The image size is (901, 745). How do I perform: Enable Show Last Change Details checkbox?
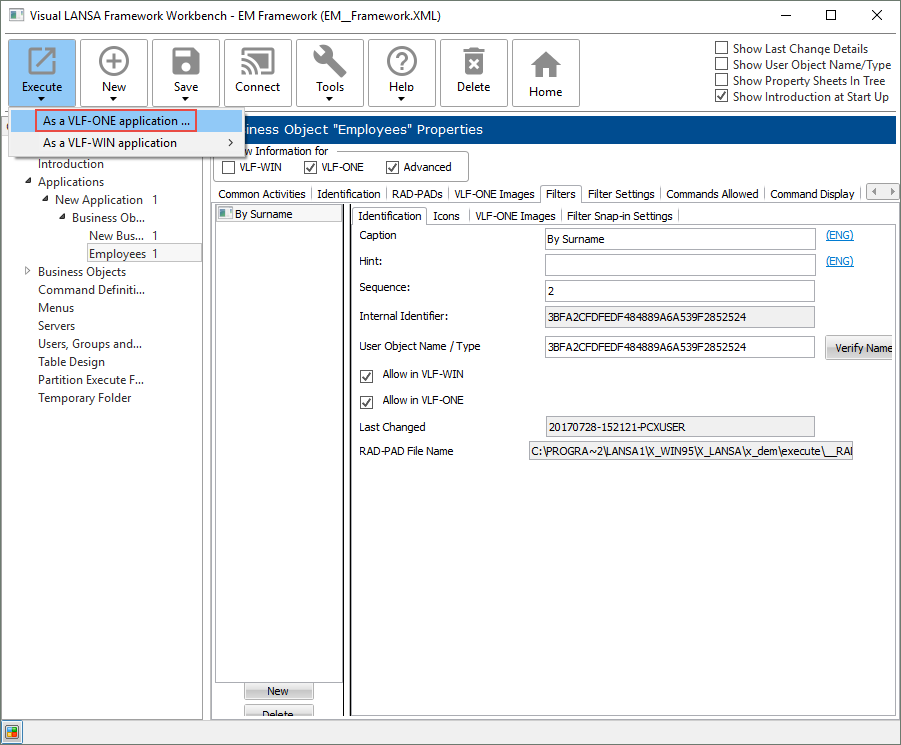[x=722, y=48]
